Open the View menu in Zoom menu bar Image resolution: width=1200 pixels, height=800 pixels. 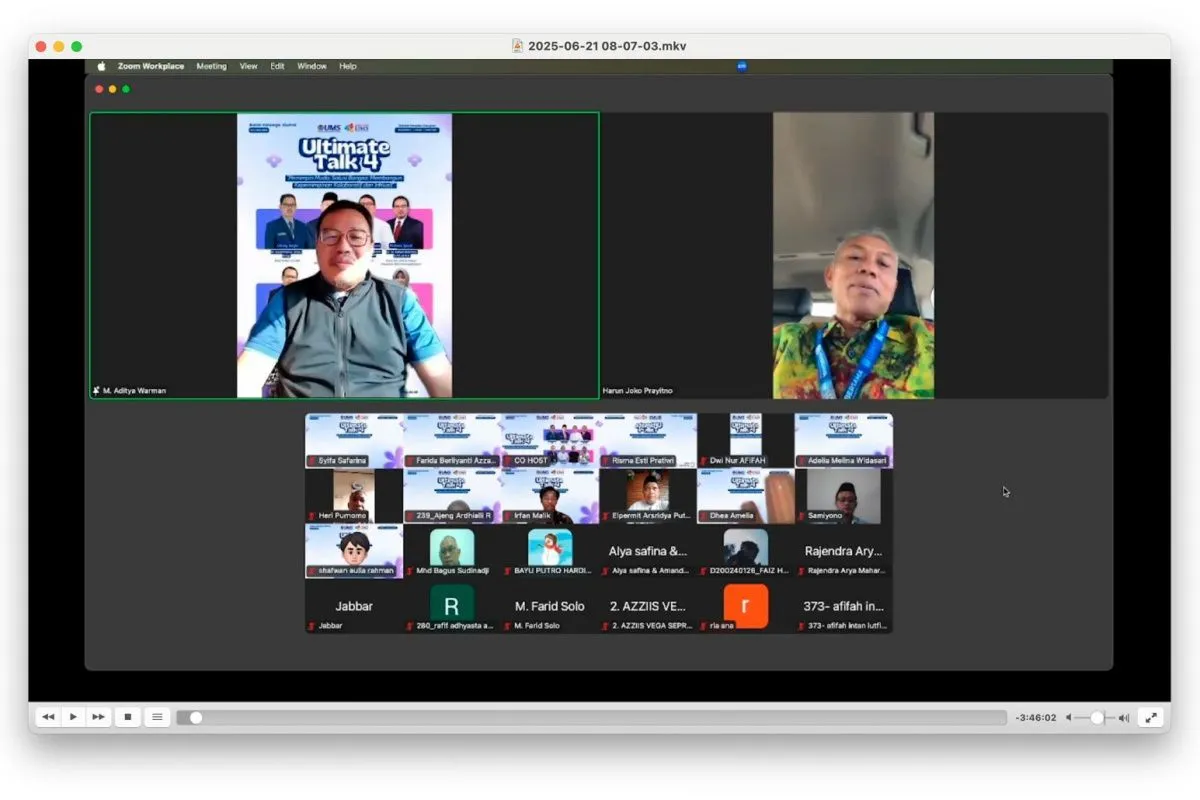248,66
